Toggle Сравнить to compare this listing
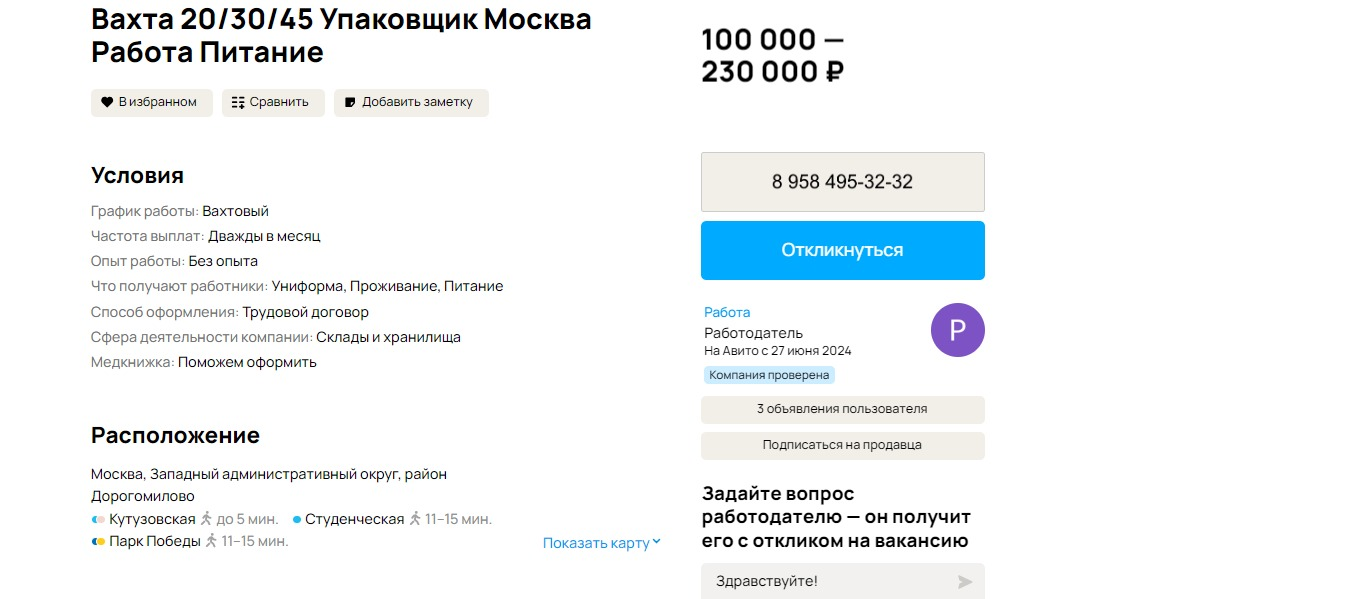 click(273, 102)
